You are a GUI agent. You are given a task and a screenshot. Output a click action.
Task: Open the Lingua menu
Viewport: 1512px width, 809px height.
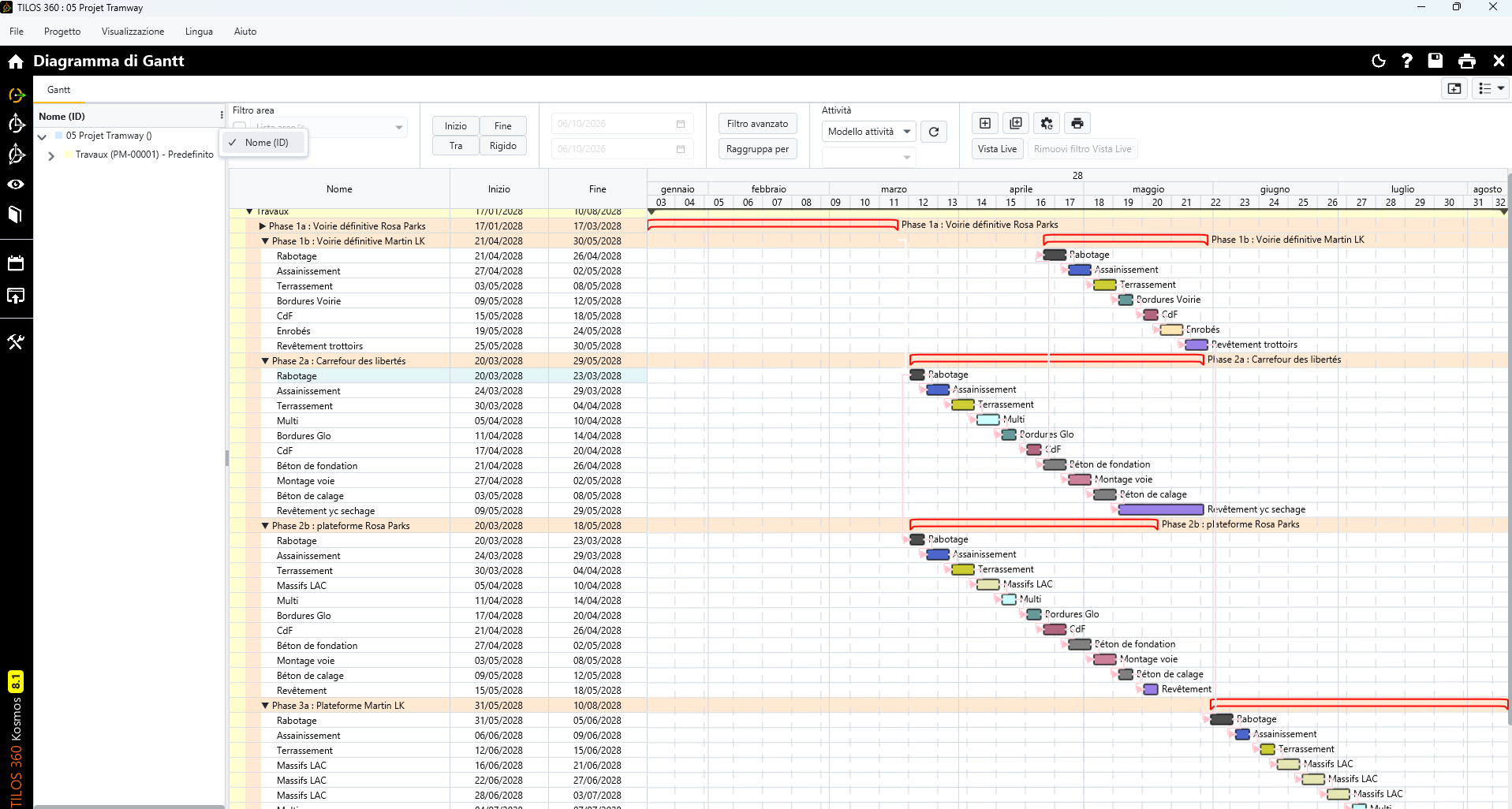(x=199, y=32)
